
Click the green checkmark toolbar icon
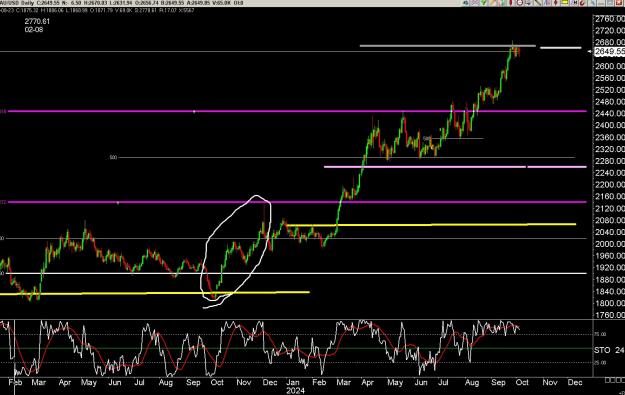[483, 2]
